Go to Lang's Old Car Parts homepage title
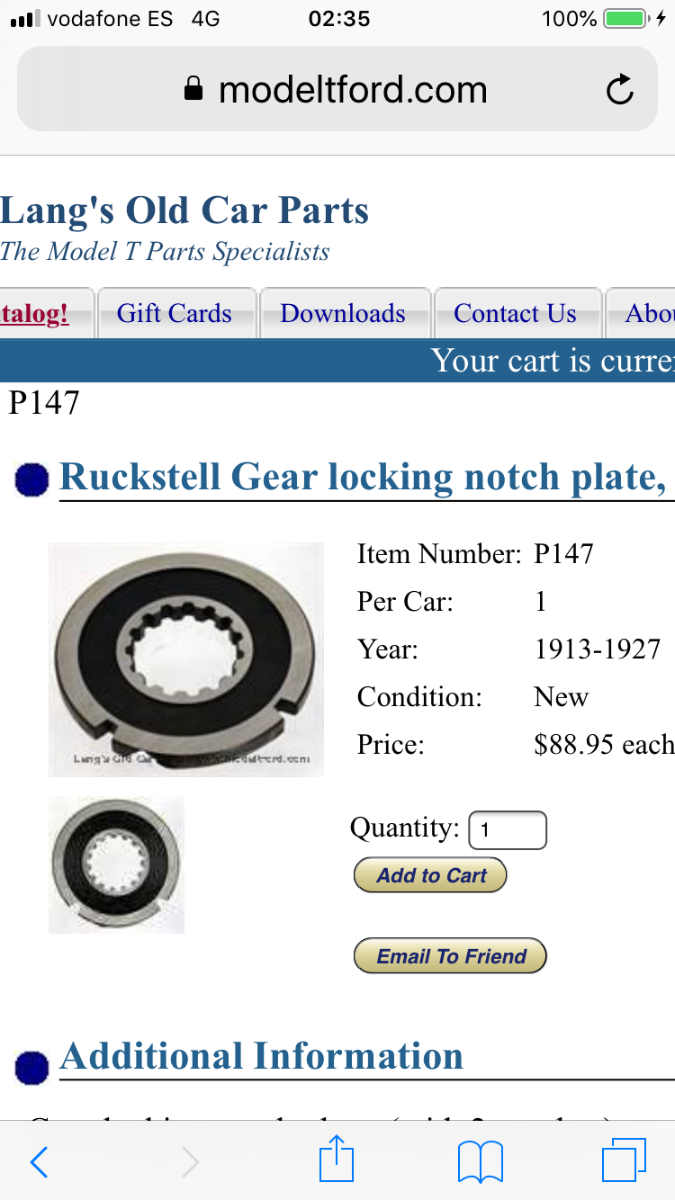This screenshot has height=1200, width=675. (185, 211)
